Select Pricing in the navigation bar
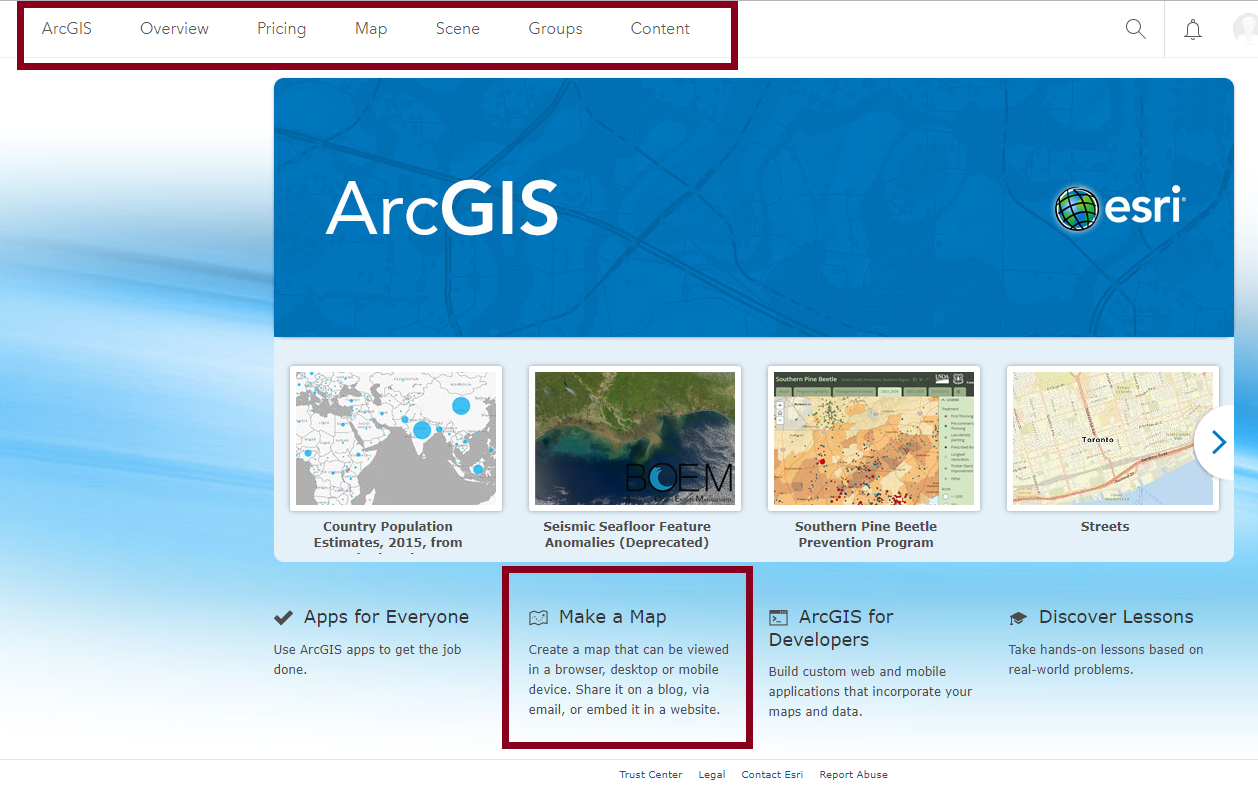1258x802 pixels. (x=281, y=29)
